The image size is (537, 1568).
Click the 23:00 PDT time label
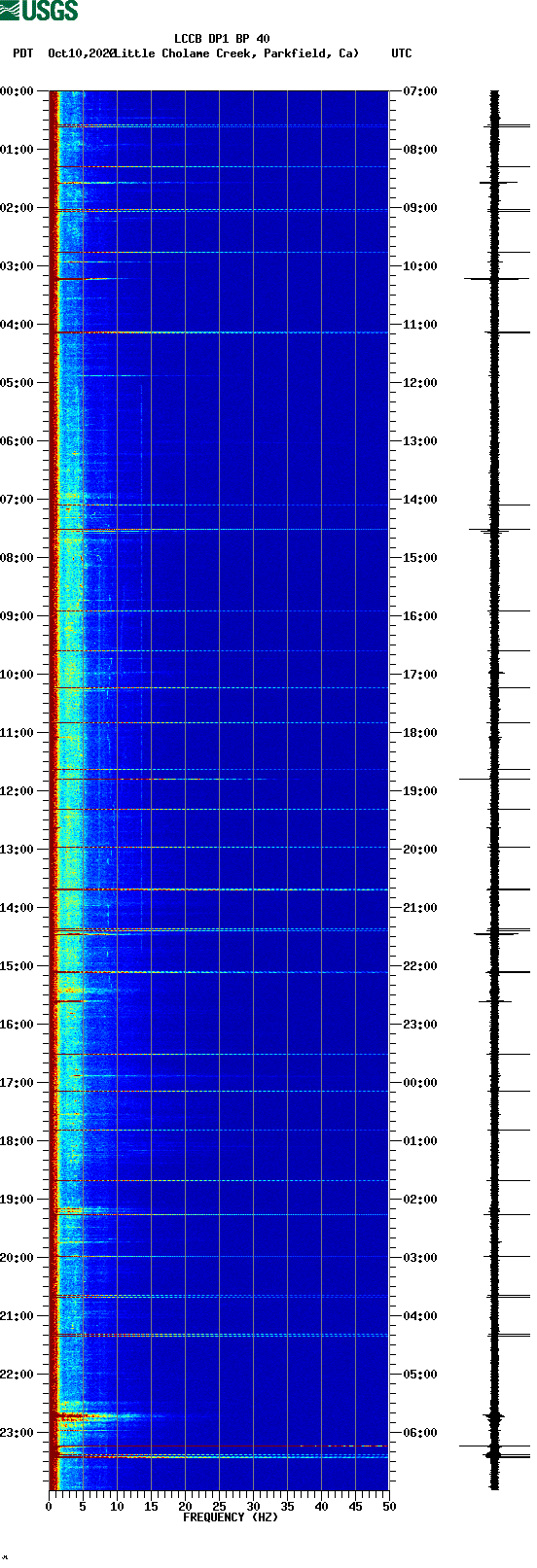pyautogui.click(x=18, y=1433)
